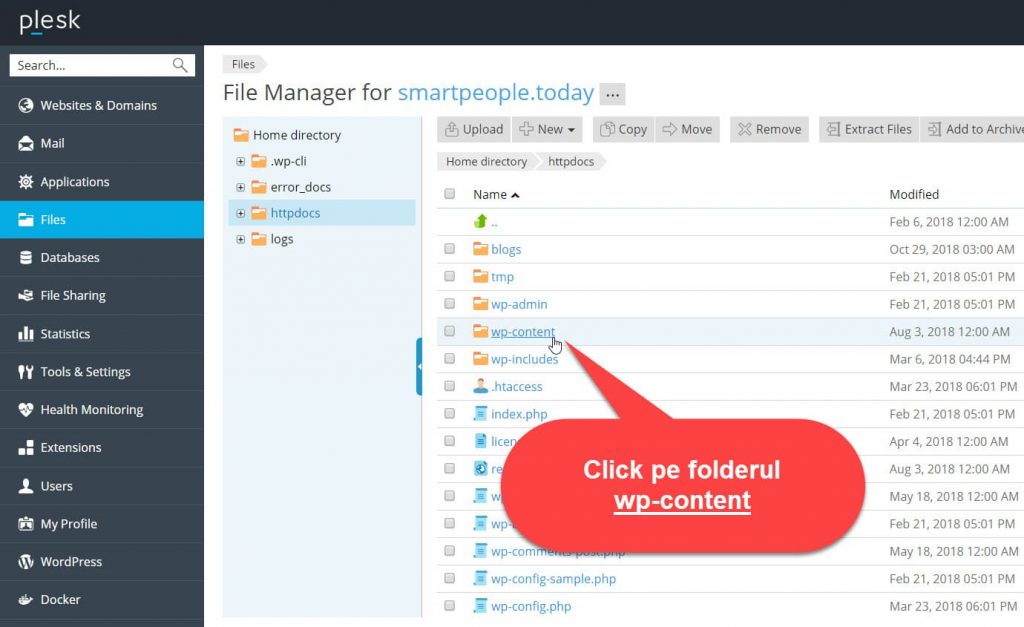Open the wp-includes folder link
The height and width of the screenshot is (627, 1024).
click(524, 359)
